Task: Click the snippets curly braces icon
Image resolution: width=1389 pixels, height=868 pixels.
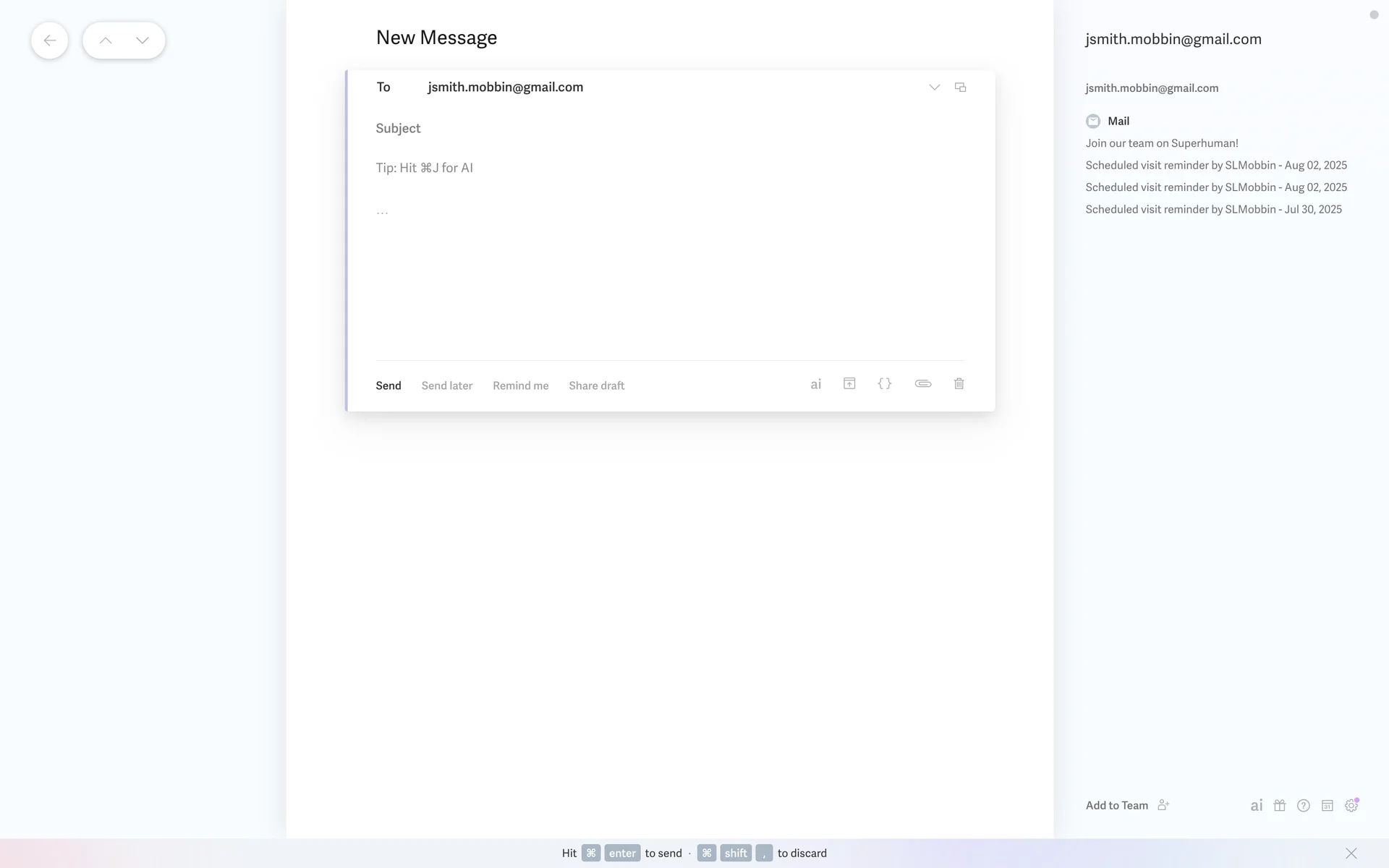Action: 884,383
